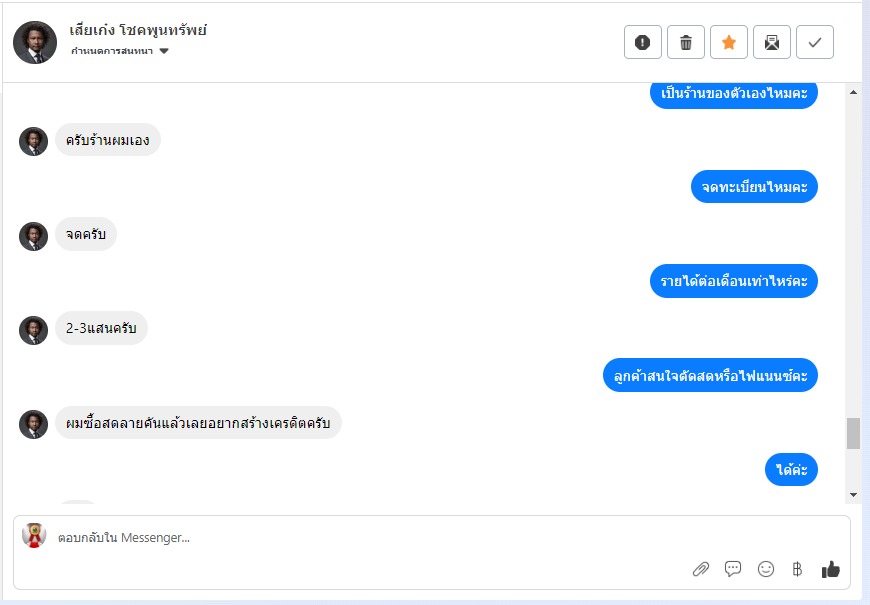Toggle the orange star follow-up marker

[x=729, y=42]
